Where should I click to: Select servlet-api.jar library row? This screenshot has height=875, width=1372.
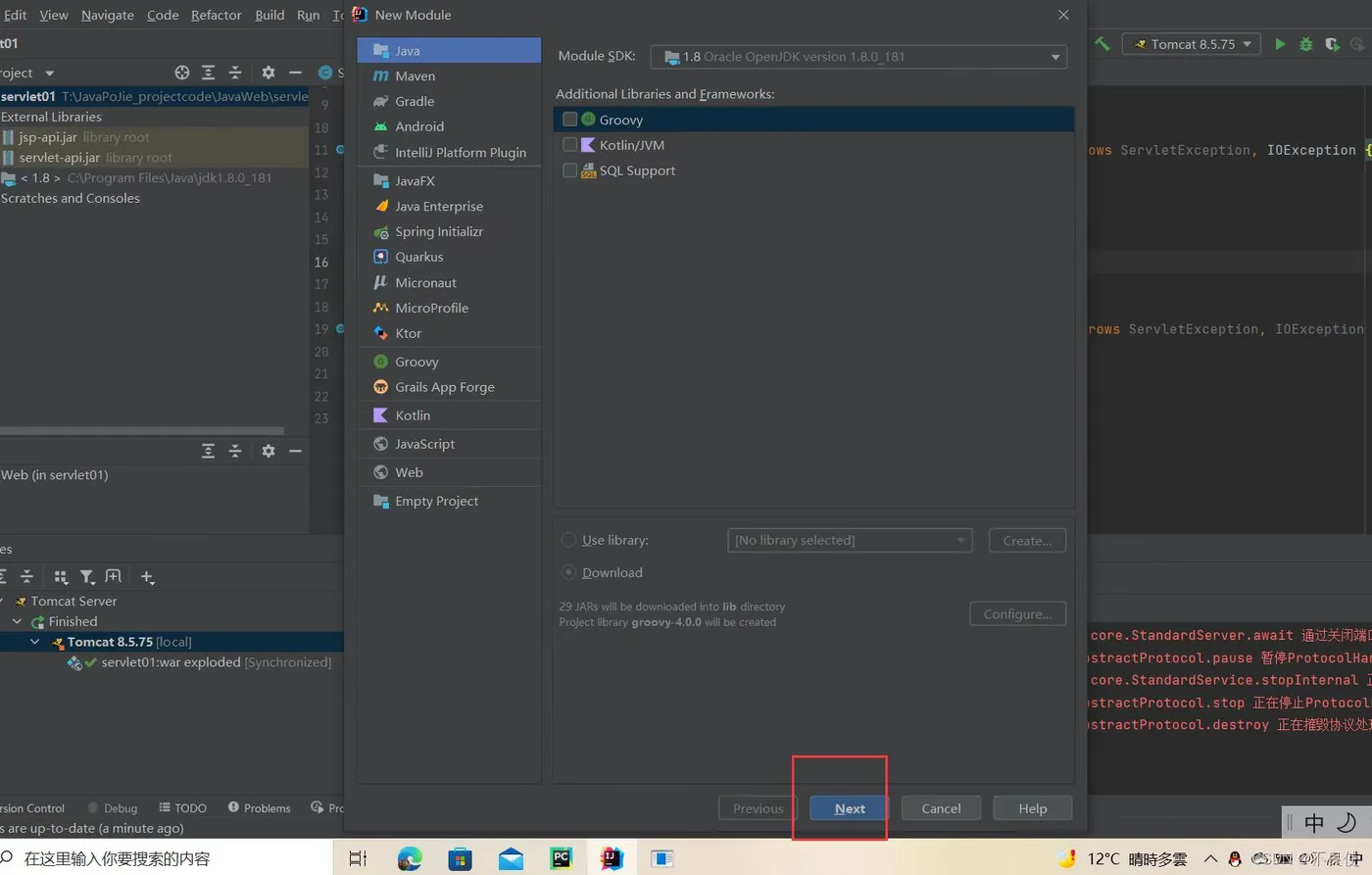(154, 158)
